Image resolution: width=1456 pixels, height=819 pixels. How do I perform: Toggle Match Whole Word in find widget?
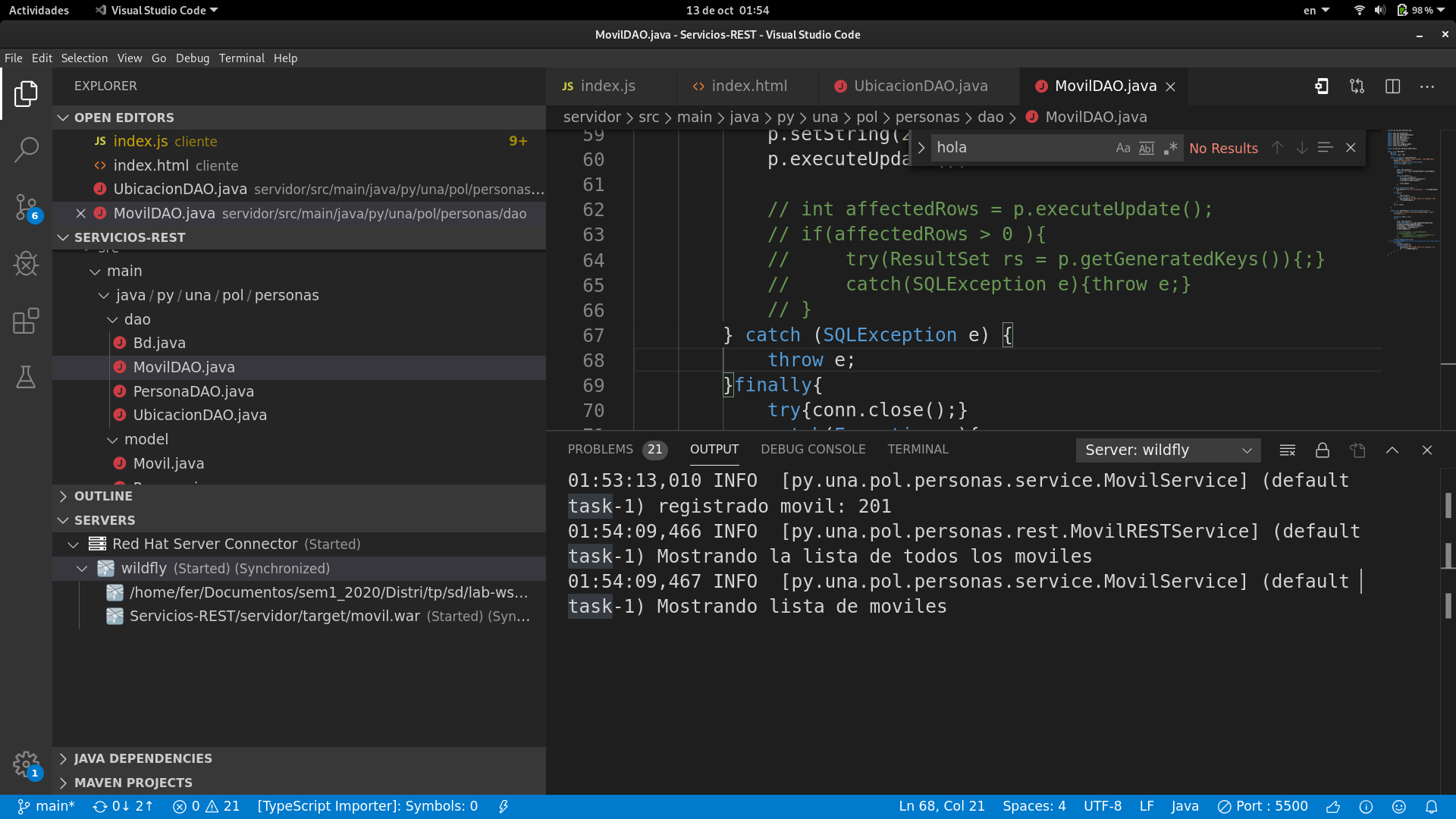pos(1147,149)
